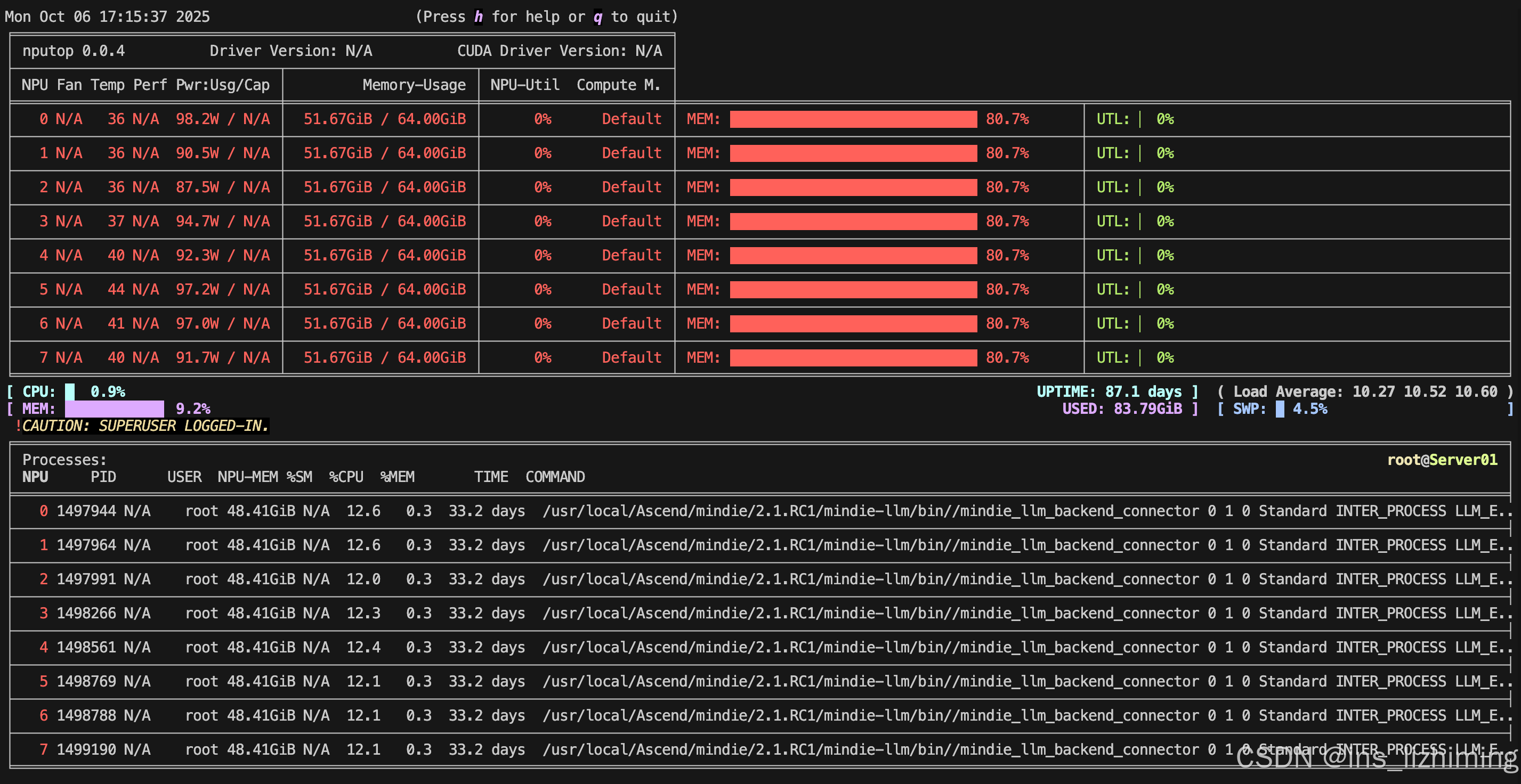Image resolution: width=1521 pixels, height=784 pixels.
Task: Click the nputop 0.0.4 version label
Action: (x=74, y=51)
